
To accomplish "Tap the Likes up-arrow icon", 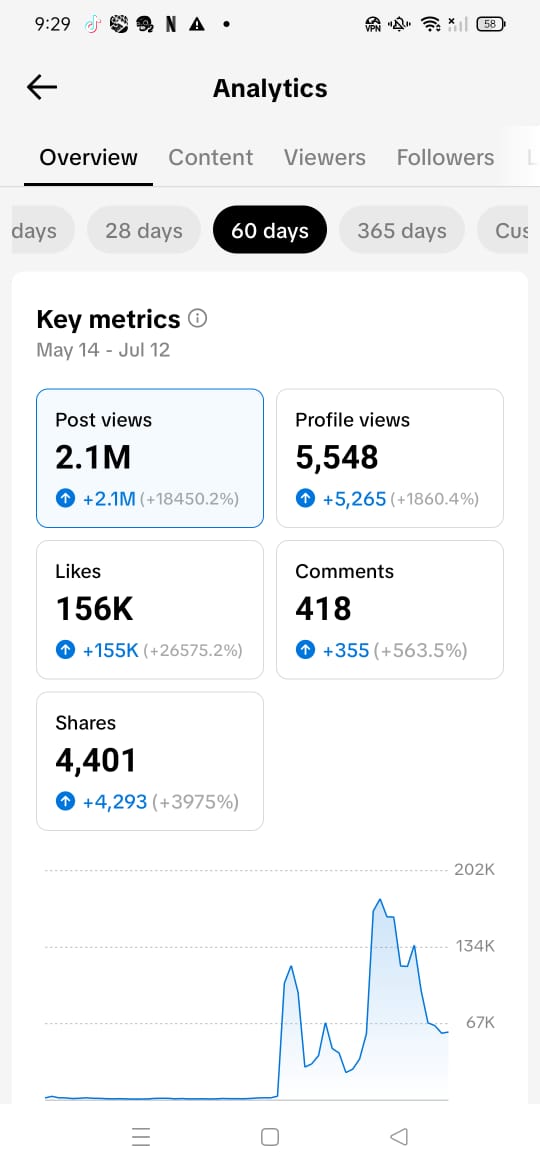I will (66, 650).
